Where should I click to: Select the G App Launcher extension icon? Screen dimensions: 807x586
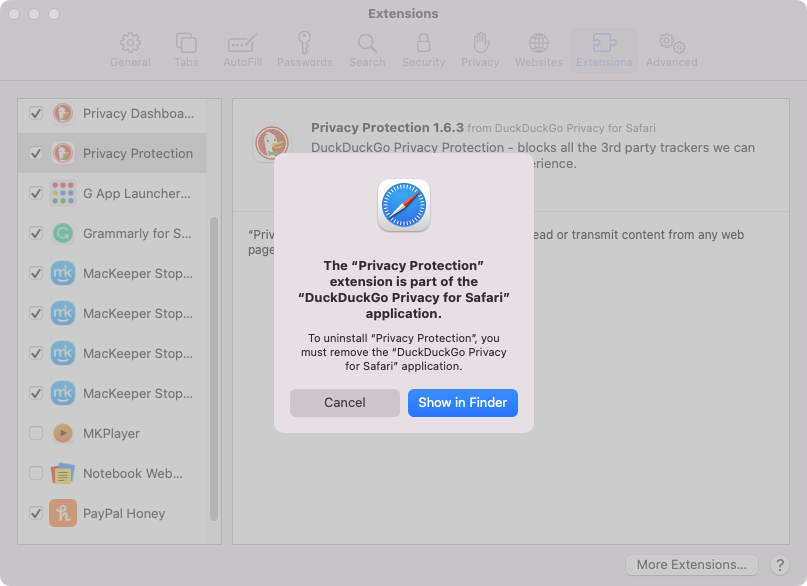63,193
